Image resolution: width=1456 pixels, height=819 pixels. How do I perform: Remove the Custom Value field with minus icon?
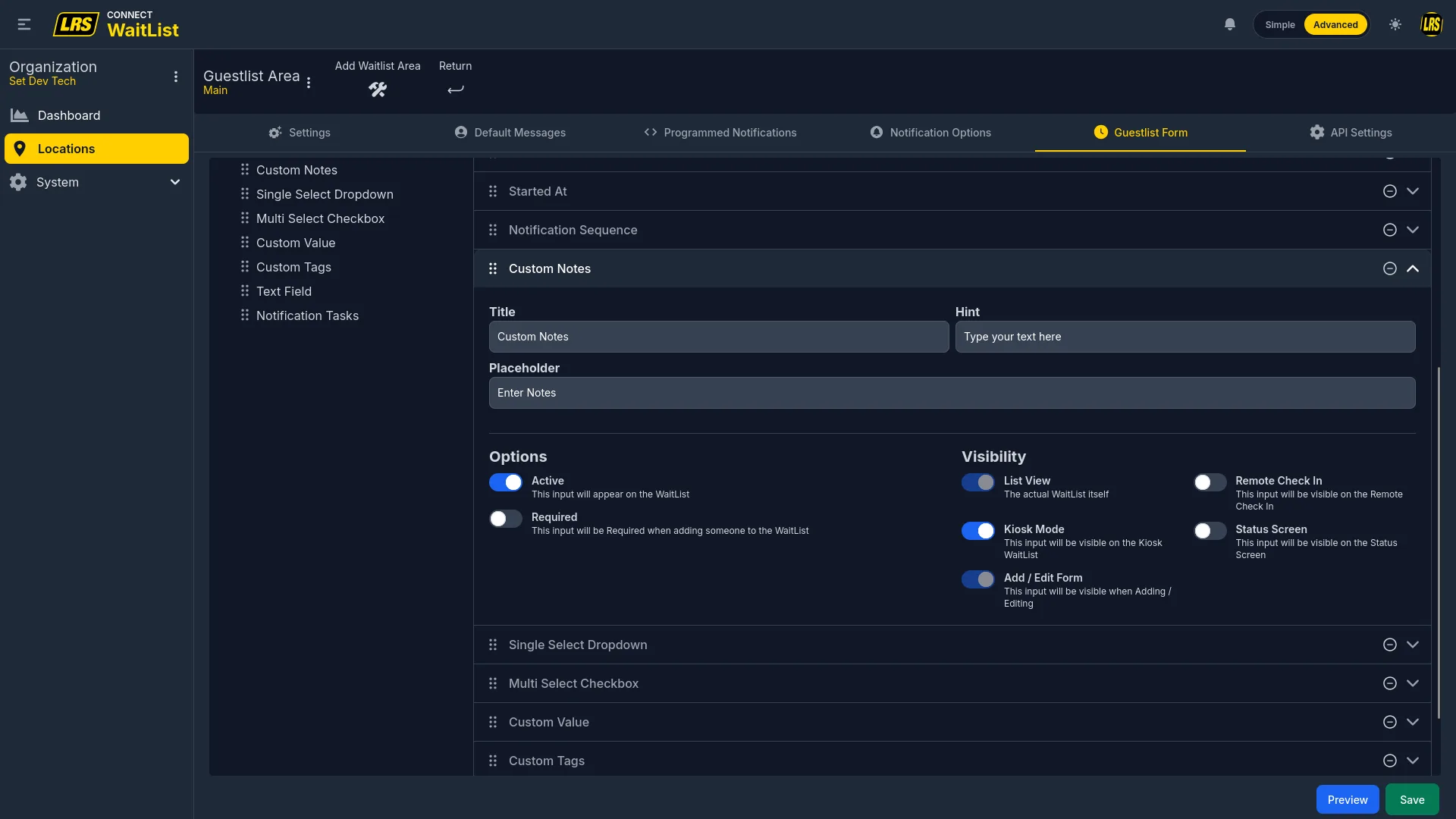click(1389, 722)
